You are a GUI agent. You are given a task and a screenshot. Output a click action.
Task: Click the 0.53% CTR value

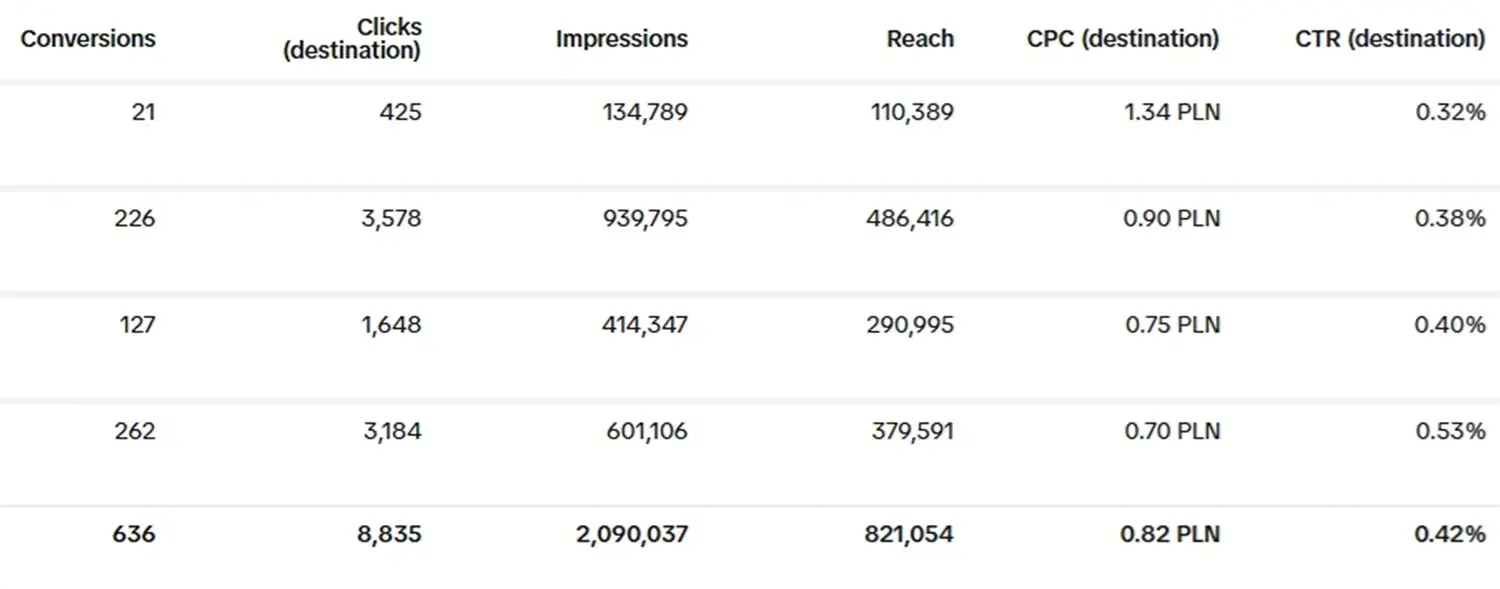pos(1450,431)
